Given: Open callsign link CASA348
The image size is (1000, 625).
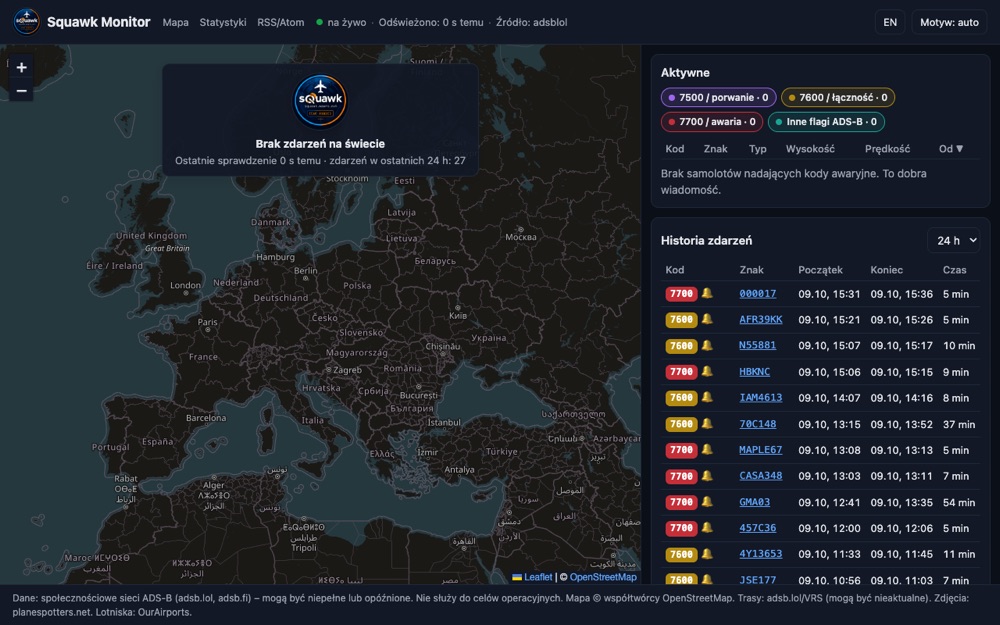Looking at the screenshot, I should [x=760, y=476].
